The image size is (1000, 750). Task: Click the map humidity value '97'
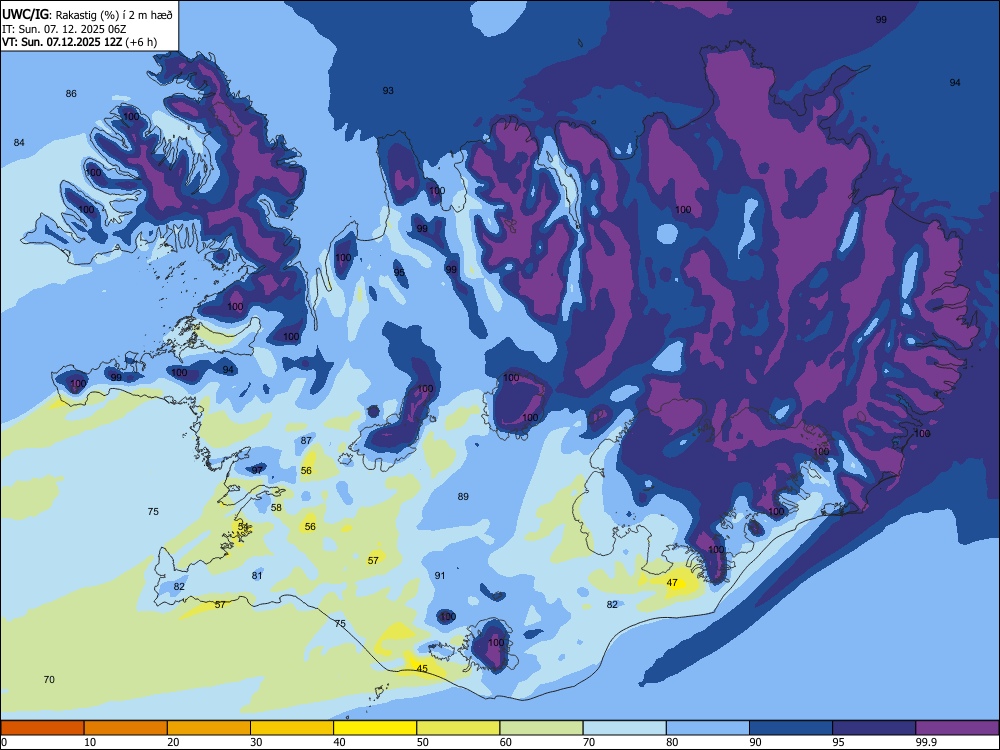(x=257, y=470)
